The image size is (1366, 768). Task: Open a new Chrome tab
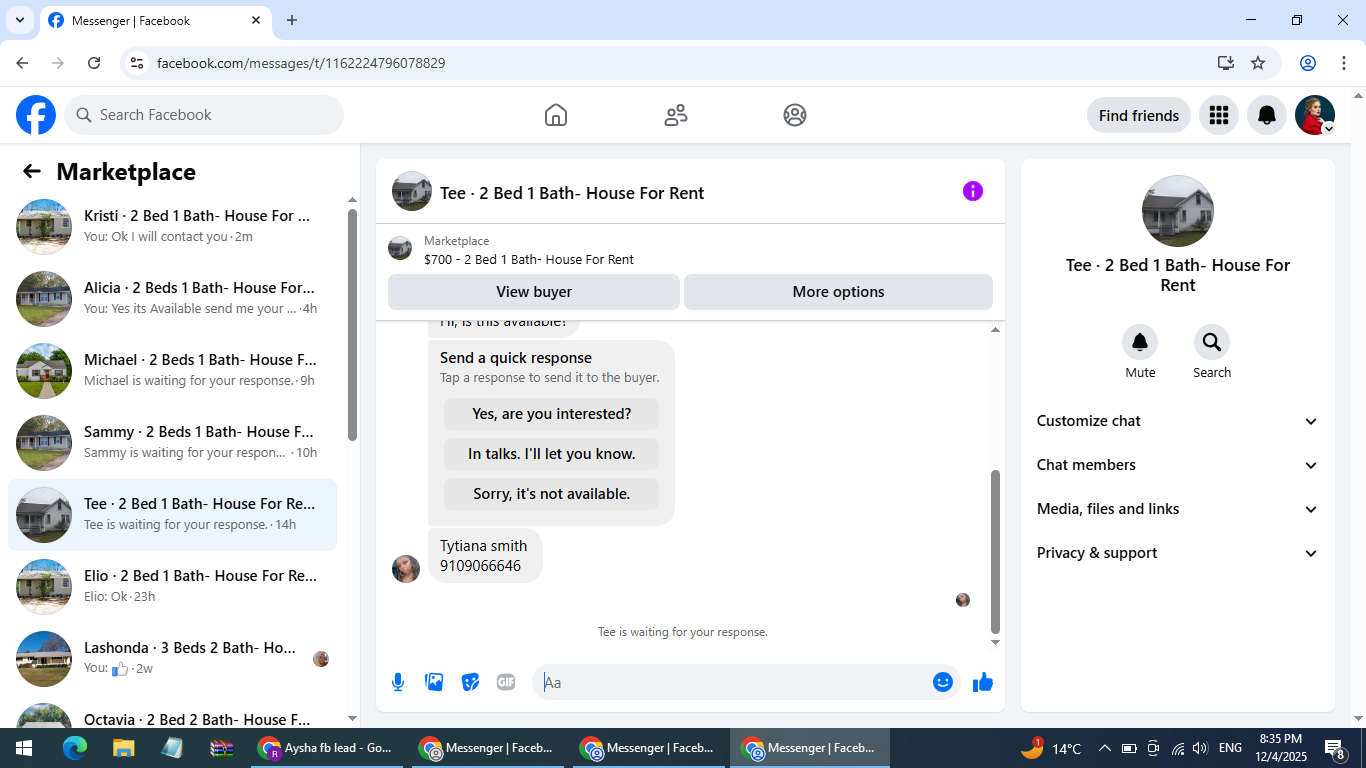[292, 20]
